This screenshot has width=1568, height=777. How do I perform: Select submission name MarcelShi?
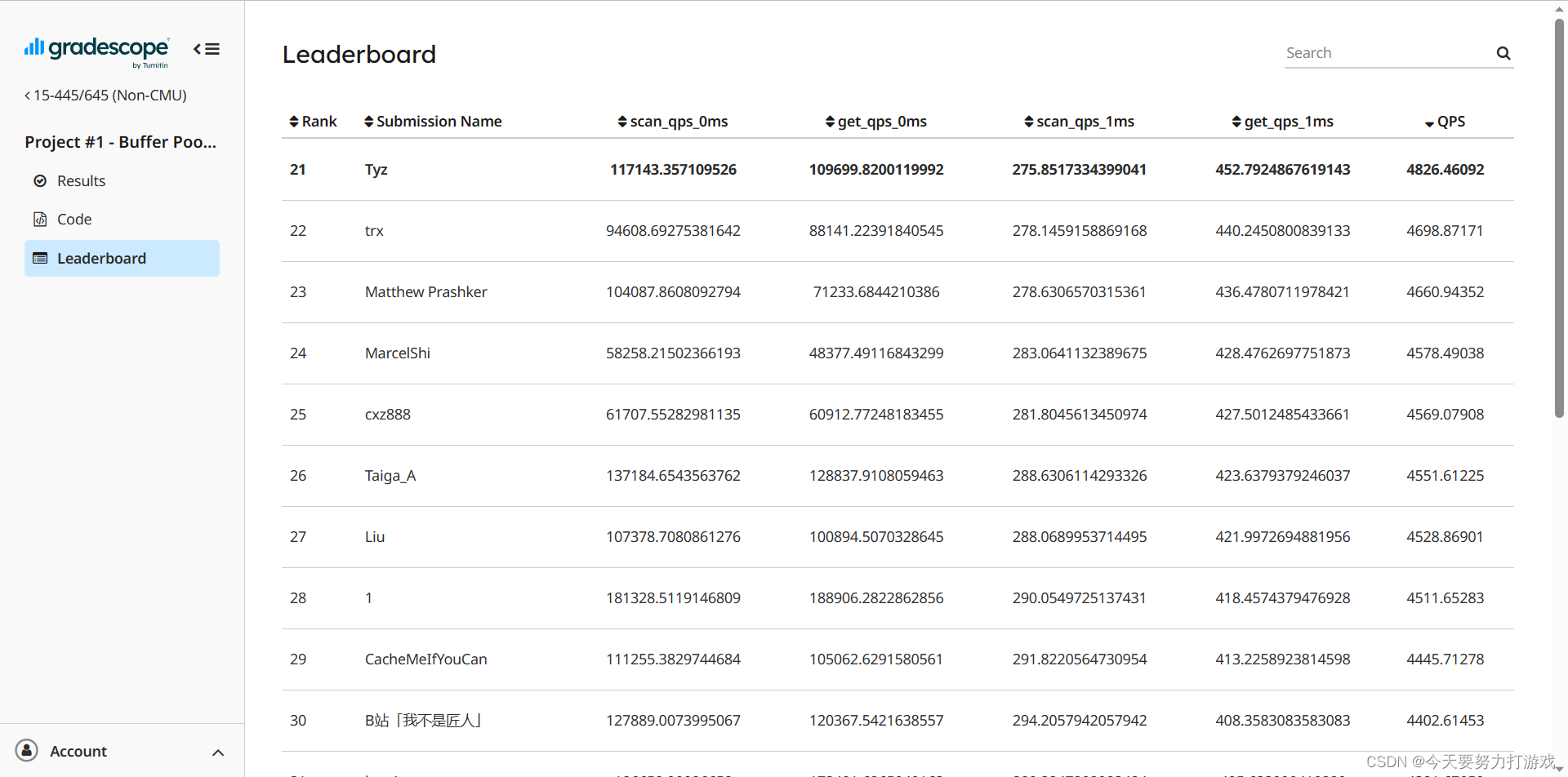click(398, 353)
